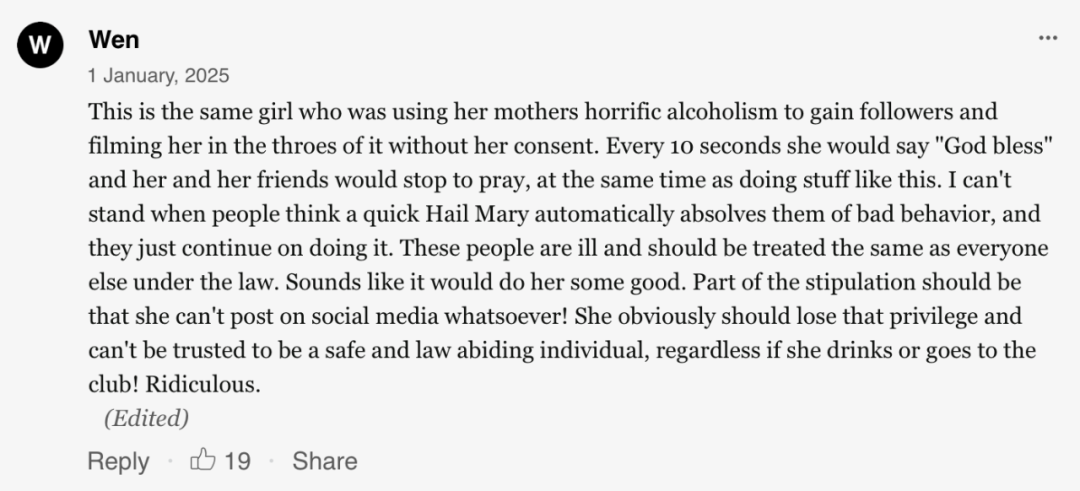The width and height of the screenshot is (1080, 491).
Task: Click the (Edited) label
Action: click(x=146, y=418)
